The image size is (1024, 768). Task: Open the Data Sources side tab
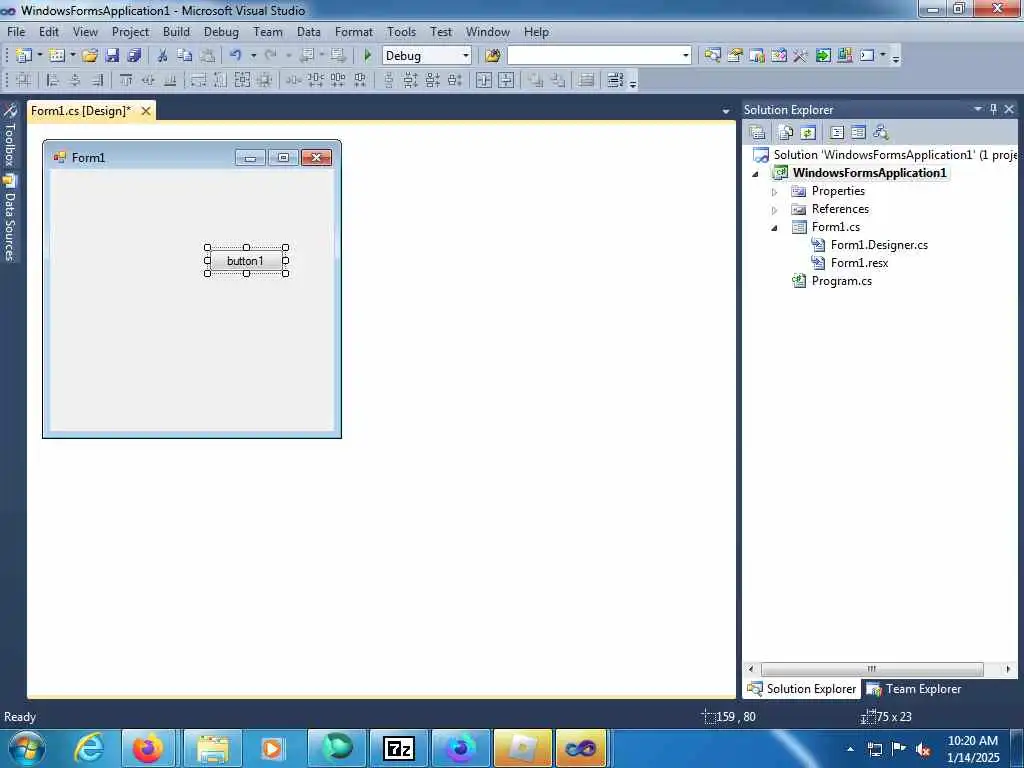pyautogui.click(x=10, y=219)
